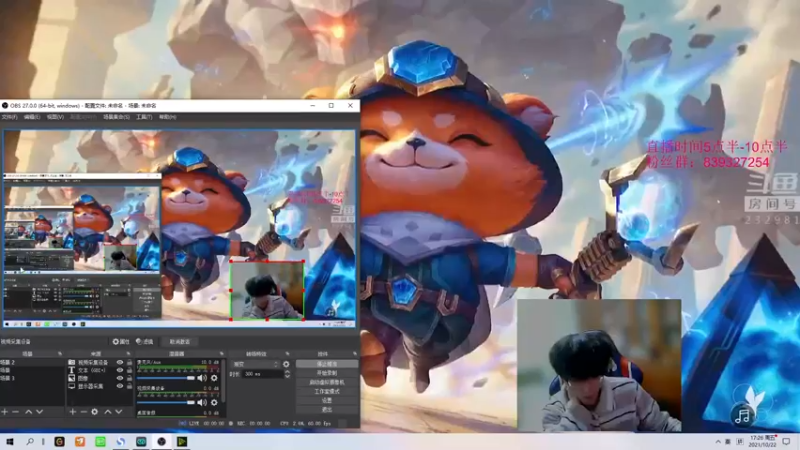Hide the 文本 (GDI+) source via eye icon

120,370
